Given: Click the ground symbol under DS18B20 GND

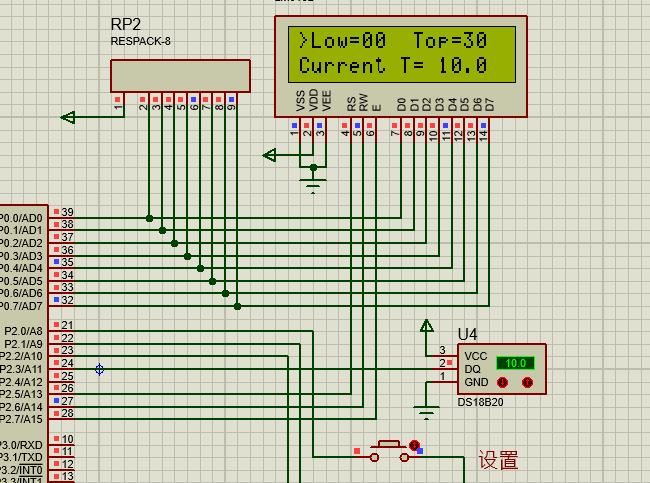Looking at the screenshot, I should click(x=426, y=413).
